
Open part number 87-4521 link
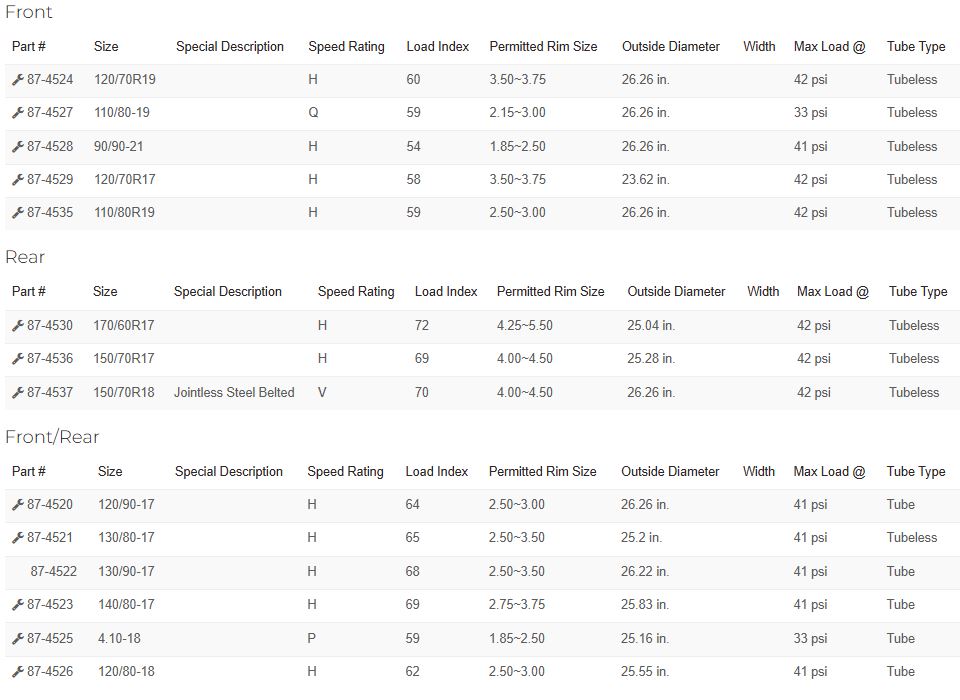click(x=50, y=537)
